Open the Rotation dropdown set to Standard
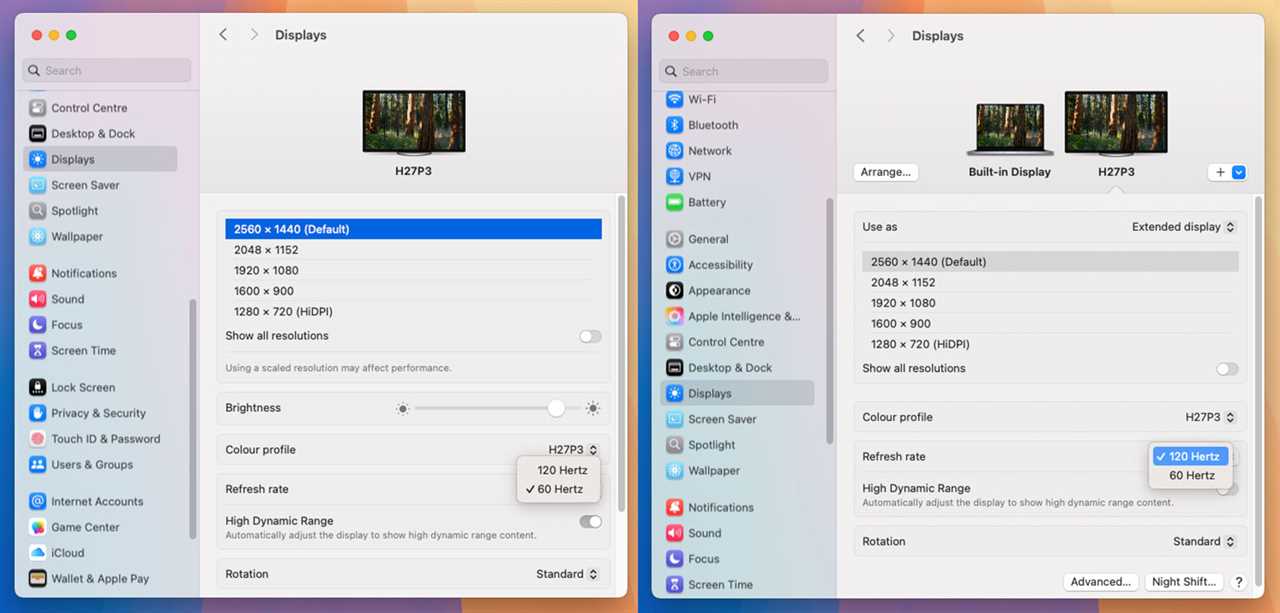The height and width of the screenshot is (613, 1280). point(1203,541)
